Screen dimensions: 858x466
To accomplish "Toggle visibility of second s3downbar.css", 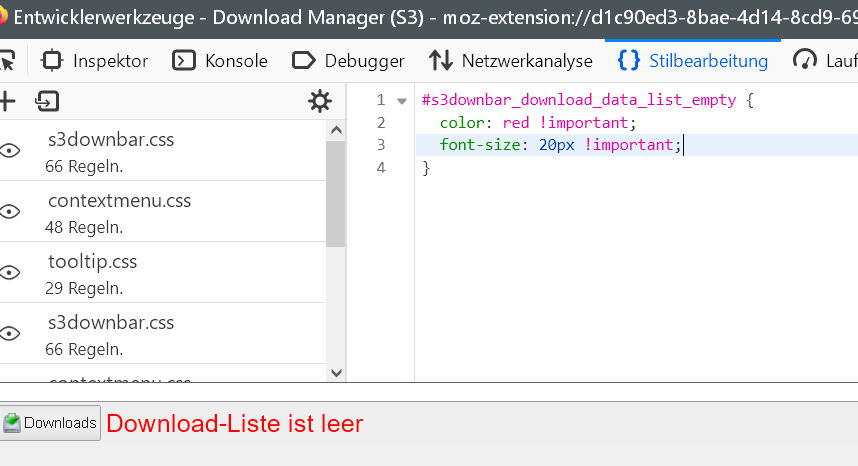I will tap(10, 334).
